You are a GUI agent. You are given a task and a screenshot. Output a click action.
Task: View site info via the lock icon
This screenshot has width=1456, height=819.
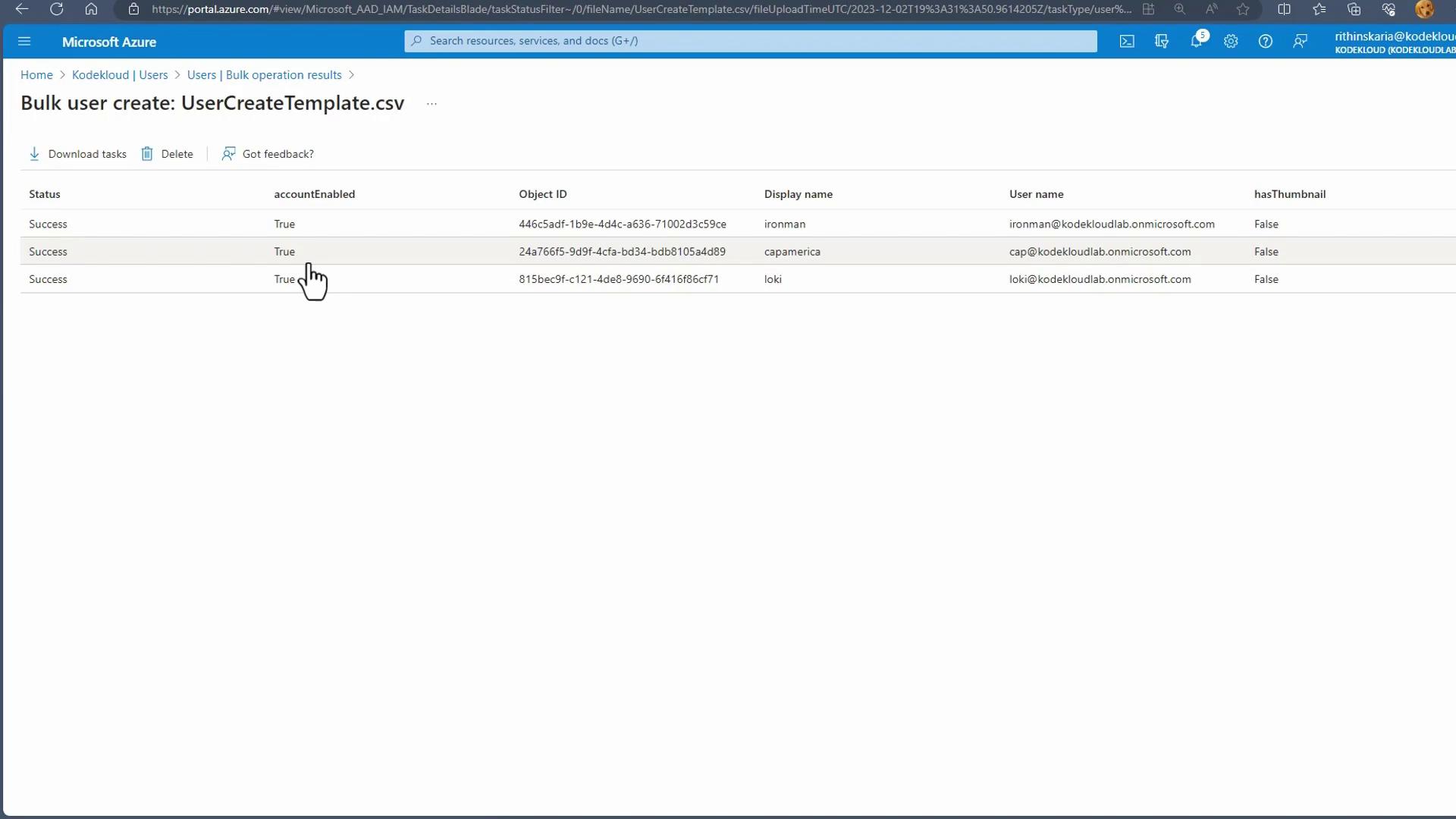133,9
